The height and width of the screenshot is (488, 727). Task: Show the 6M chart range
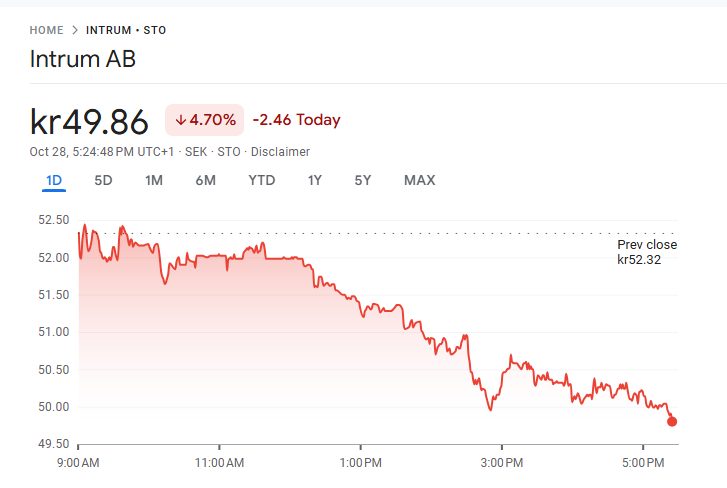pyautogui.click(x=205, y=181)
